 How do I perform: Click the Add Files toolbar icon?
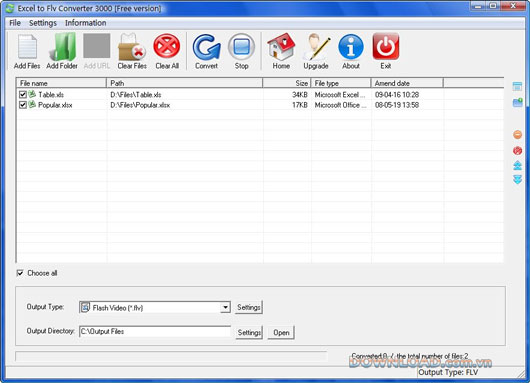pos(27,47)
